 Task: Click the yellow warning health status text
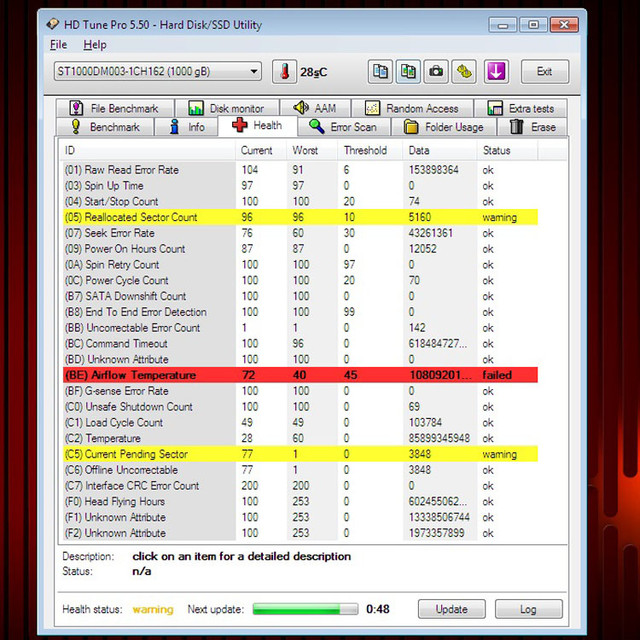[153, 609]
